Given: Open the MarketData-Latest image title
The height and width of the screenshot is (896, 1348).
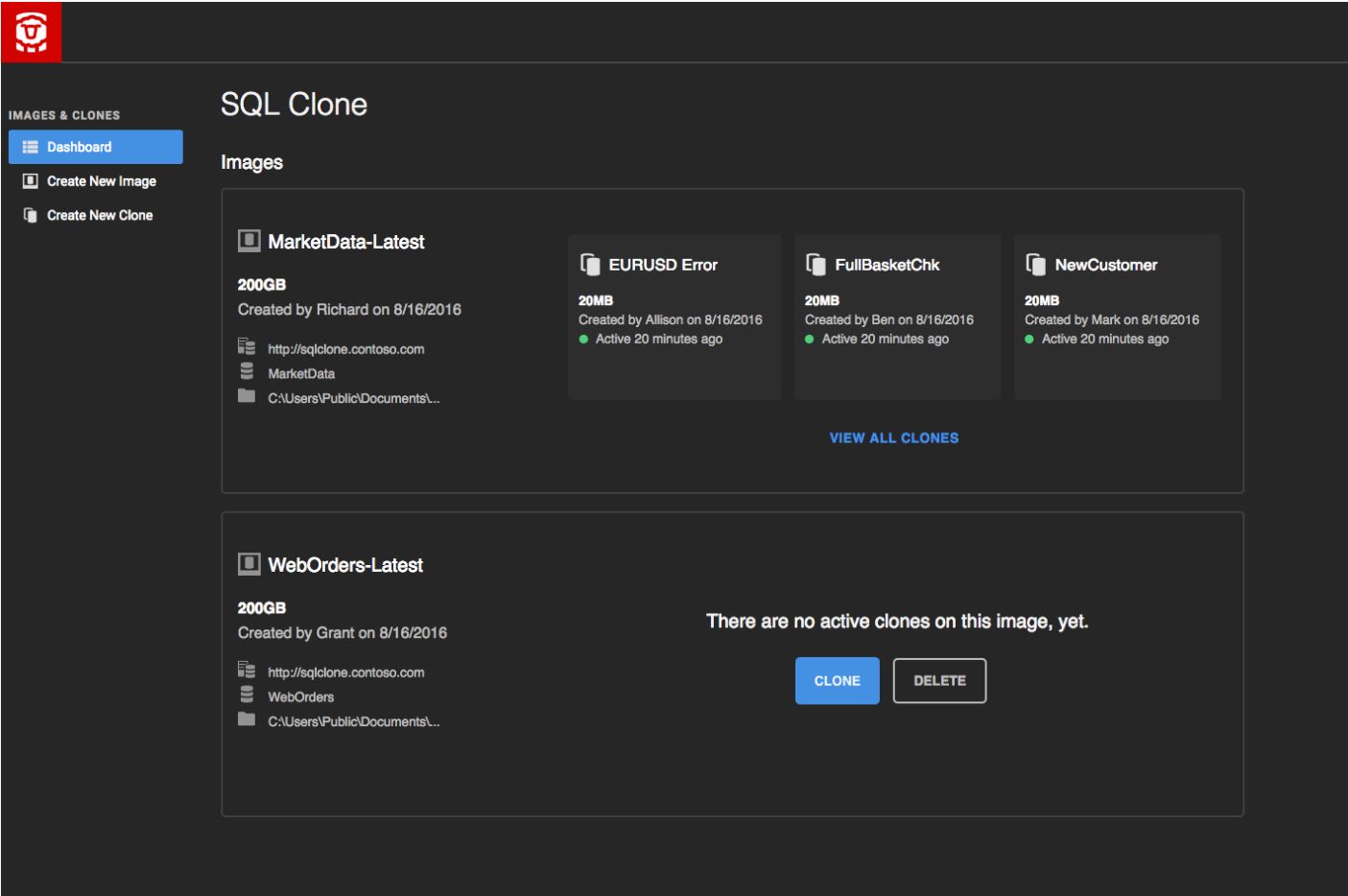Looking at the screenshot, I should [345, 242].
